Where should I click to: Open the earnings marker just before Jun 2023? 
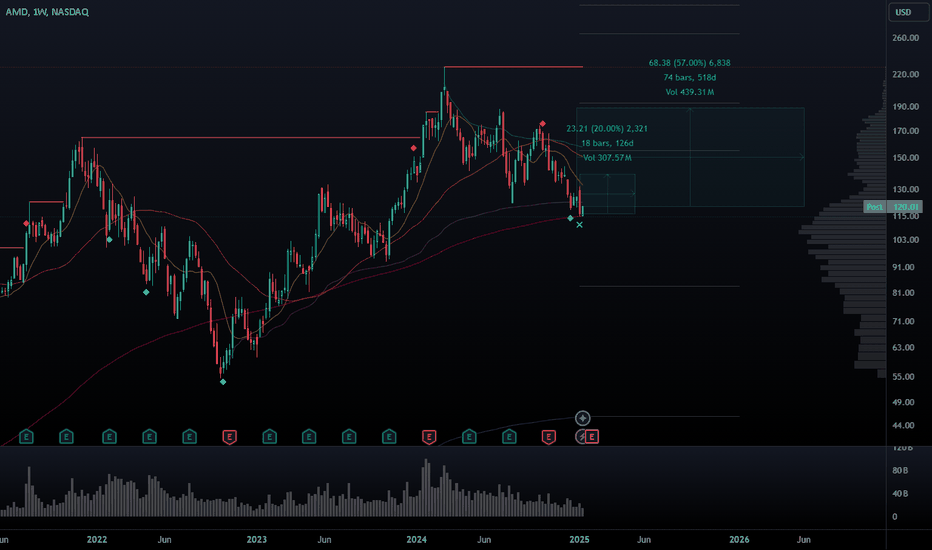(308, 437)
